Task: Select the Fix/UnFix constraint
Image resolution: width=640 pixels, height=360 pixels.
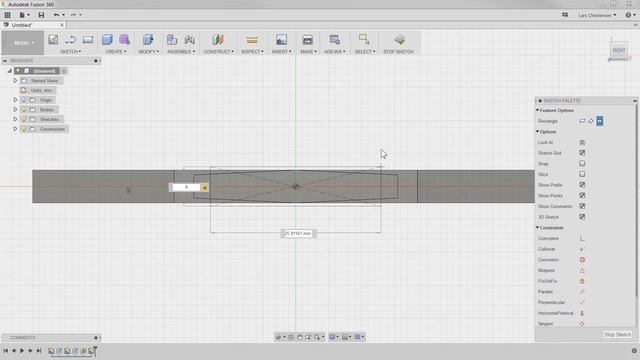Action: (582, 281)
